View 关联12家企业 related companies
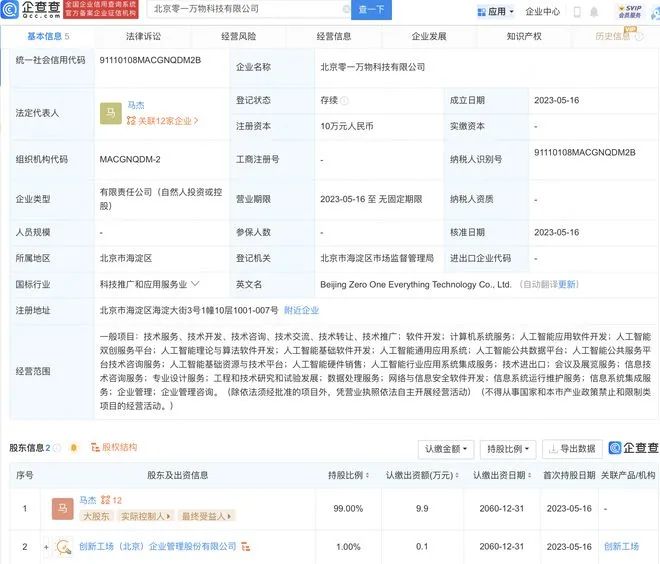 (x=162, y=121)
